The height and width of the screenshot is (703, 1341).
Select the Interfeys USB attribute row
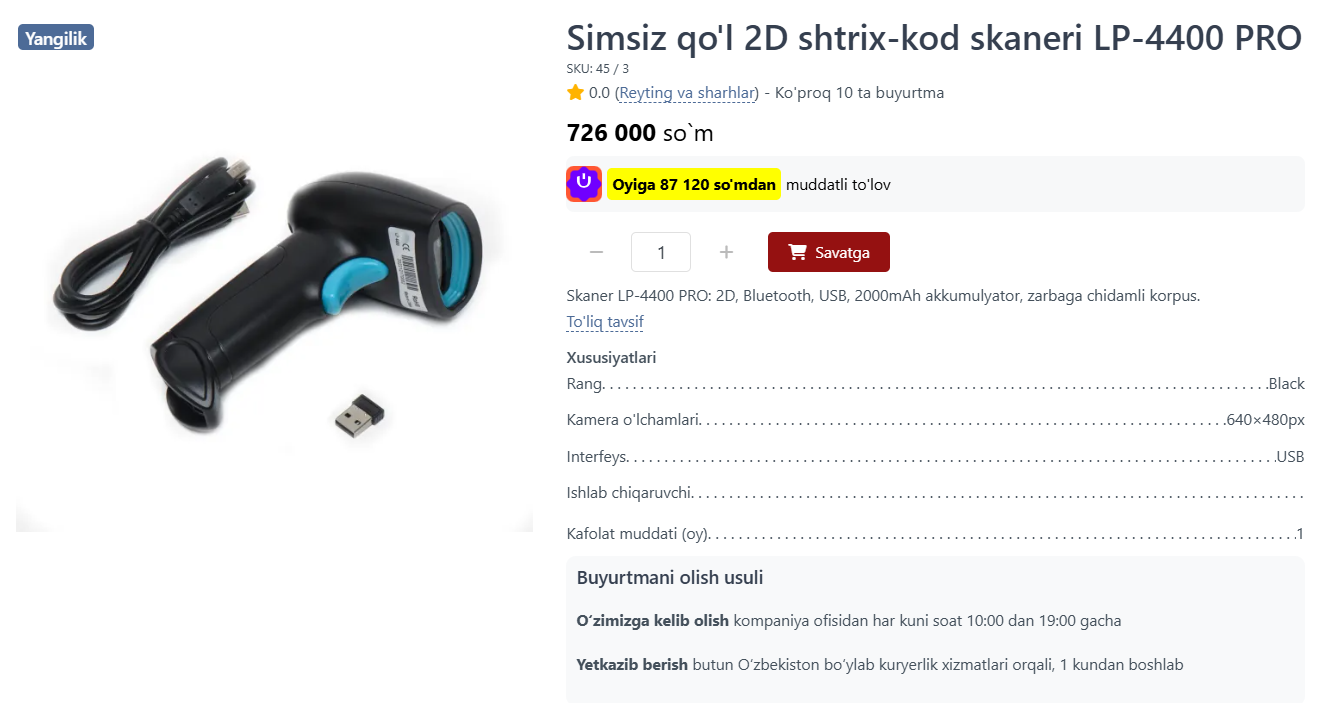pos(936,457)
